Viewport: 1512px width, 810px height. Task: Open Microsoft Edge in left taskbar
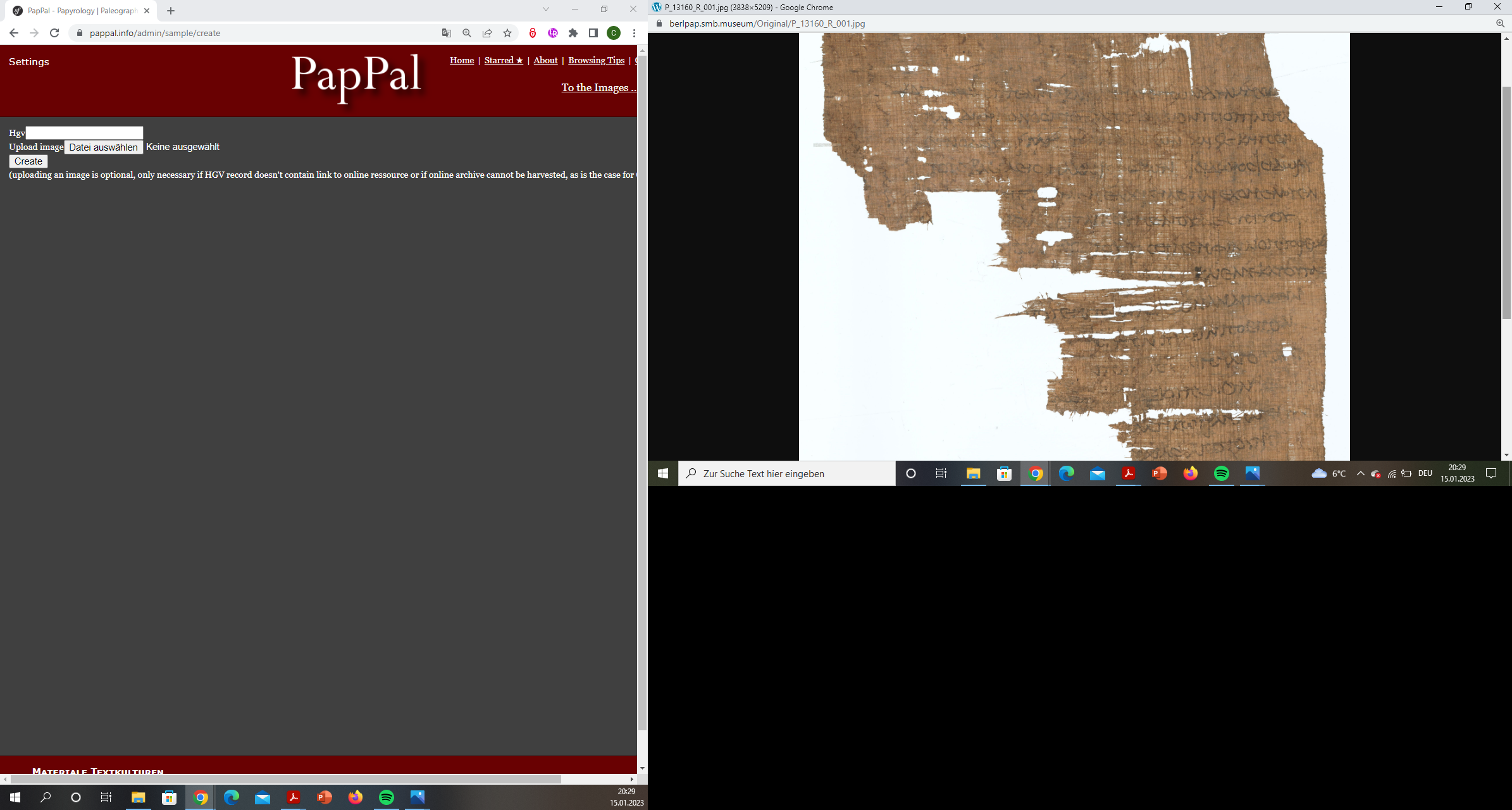click(232, 797)
